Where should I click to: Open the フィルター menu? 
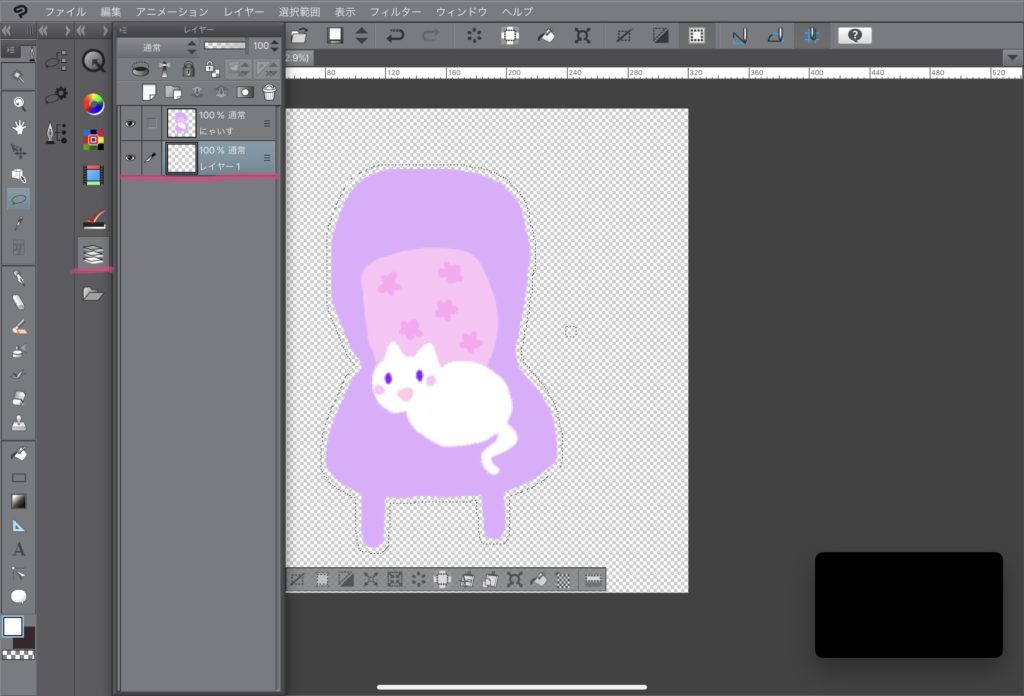click(x=395, y=11)
